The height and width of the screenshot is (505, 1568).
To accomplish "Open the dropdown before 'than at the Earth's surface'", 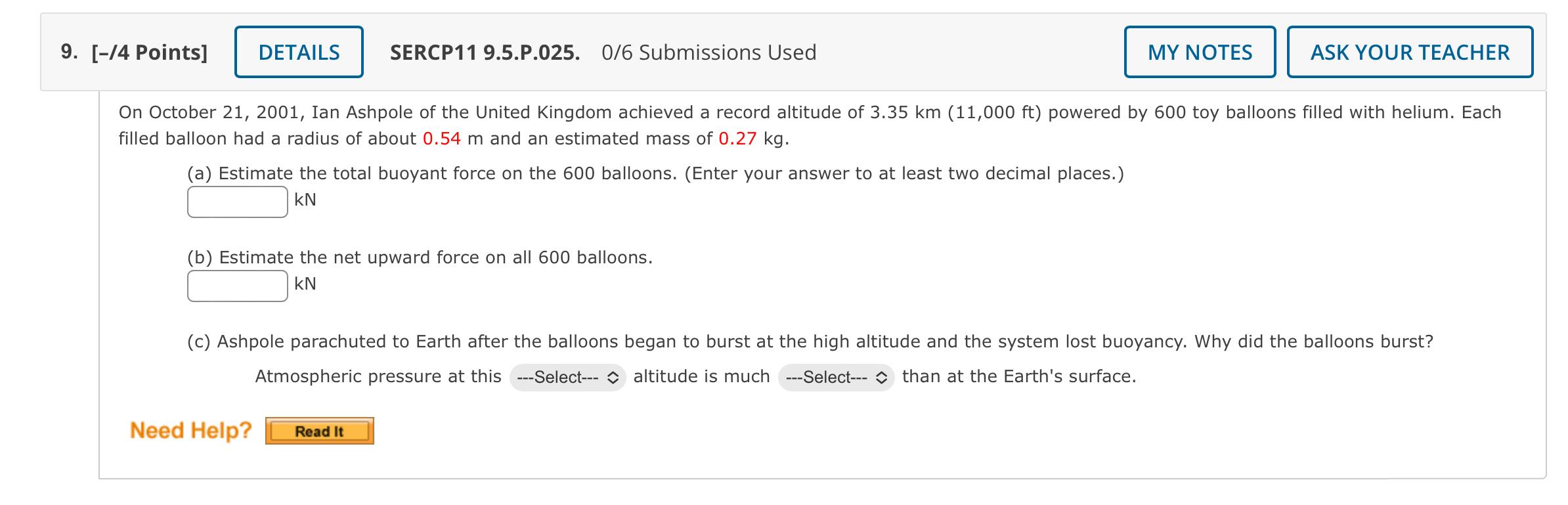I will [835, 378].
